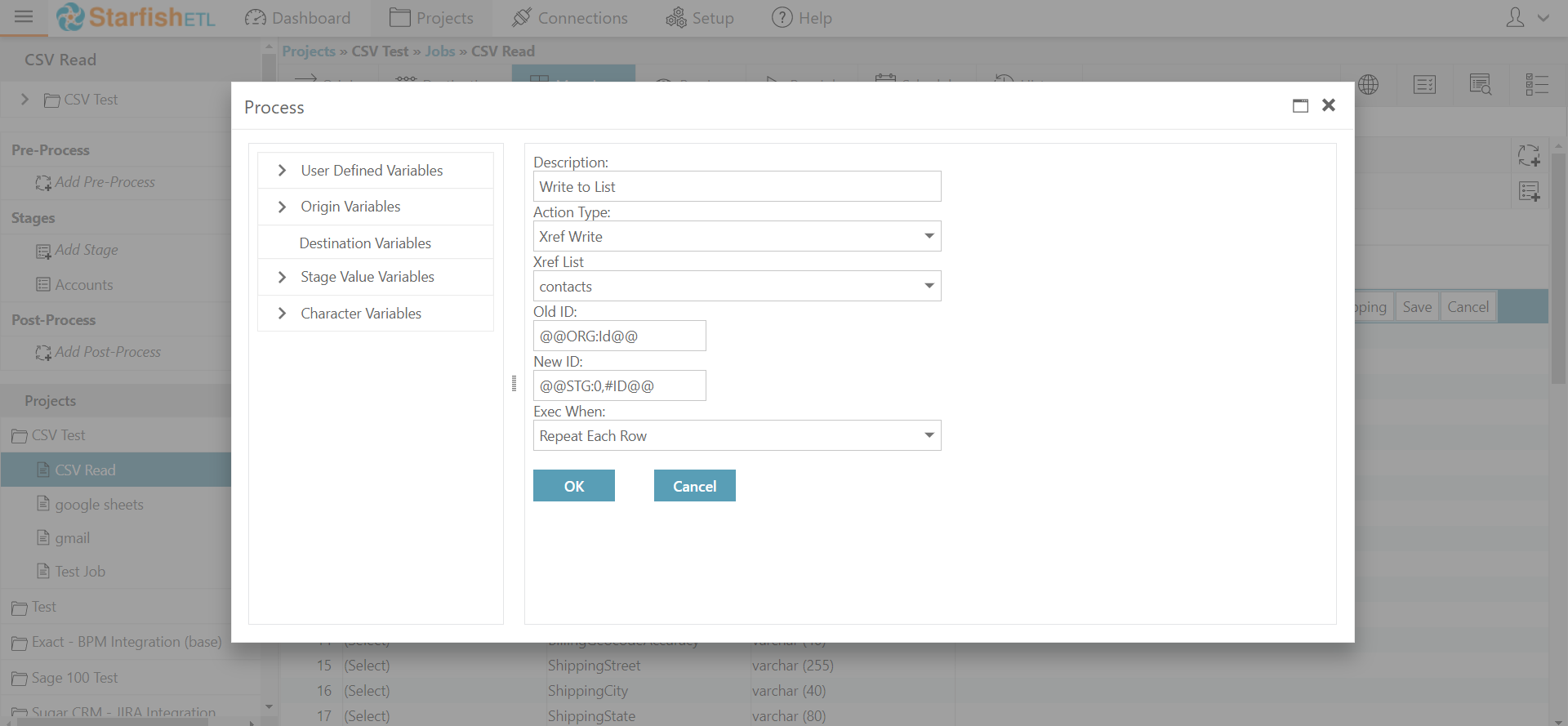Click the splitter handle between panels

pos(514,384)
